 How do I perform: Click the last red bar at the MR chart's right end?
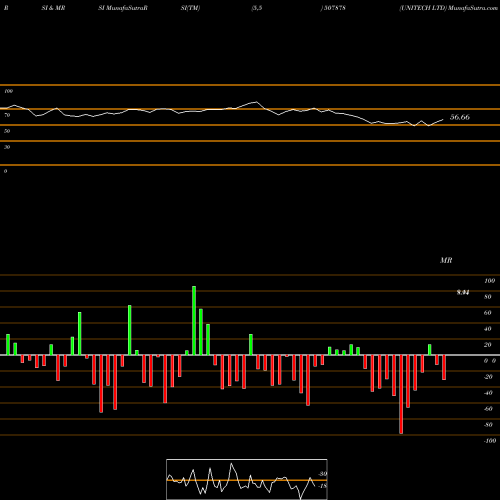pyautogui.click(x=444, y=367)
